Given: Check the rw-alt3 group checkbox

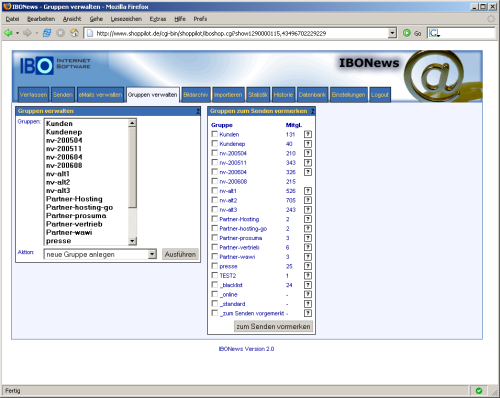Looking at the screenshot, I should pyautogui.click(x=215, y=209).
